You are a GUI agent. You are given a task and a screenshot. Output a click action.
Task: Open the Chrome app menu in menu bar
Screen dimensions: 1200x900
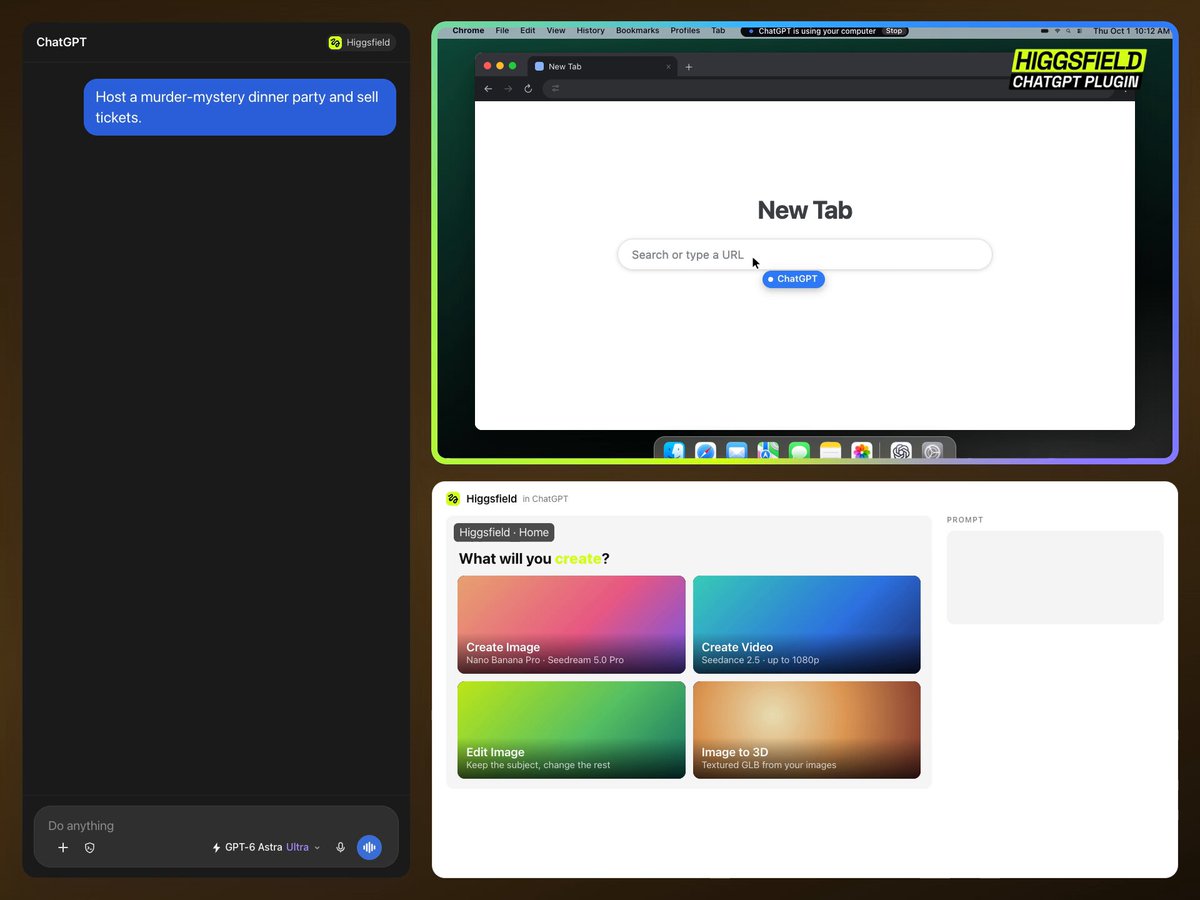[x=468, y=31]
